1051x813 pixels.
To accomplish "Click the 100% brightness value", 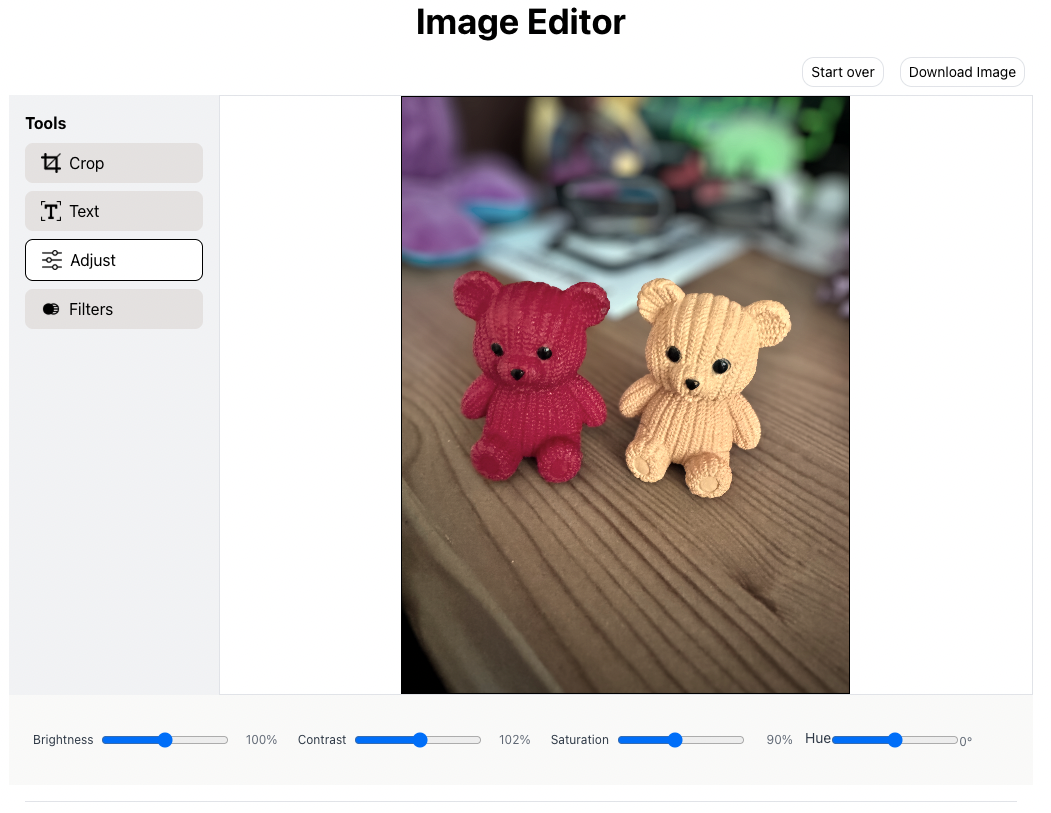I will coord(261,740).
